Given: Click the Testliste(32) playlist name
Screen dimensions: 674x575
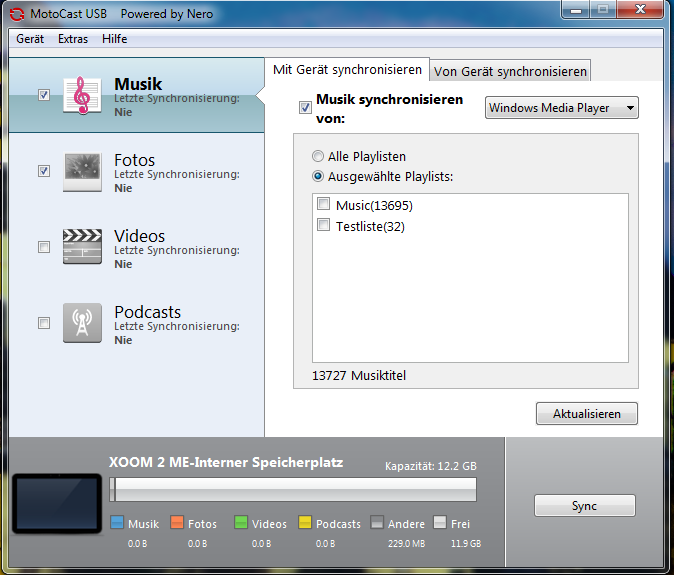Looking at the screenshot, I should 370,226.
